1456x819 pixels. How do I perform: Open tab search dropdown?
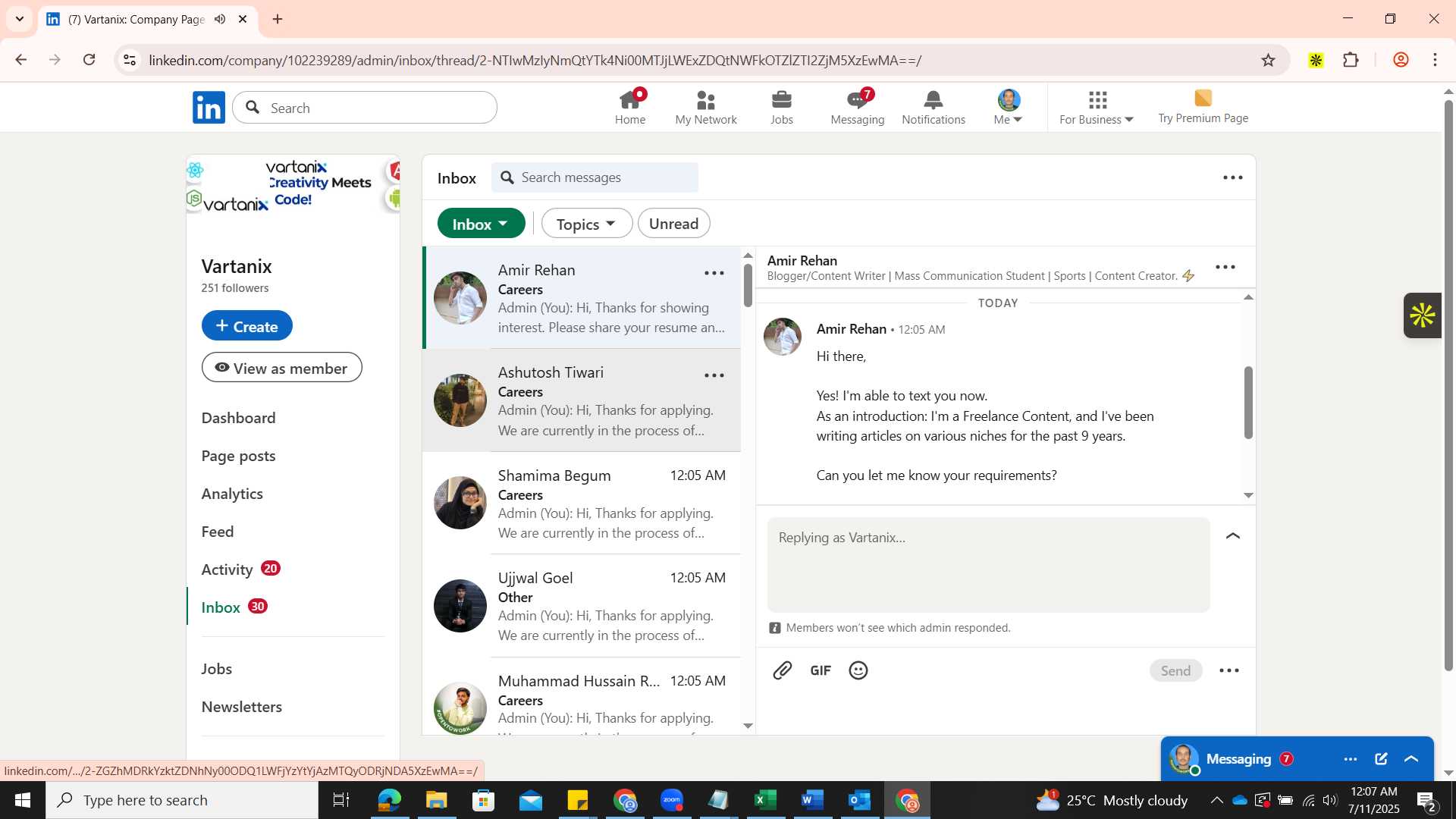[x=20, y=19]
